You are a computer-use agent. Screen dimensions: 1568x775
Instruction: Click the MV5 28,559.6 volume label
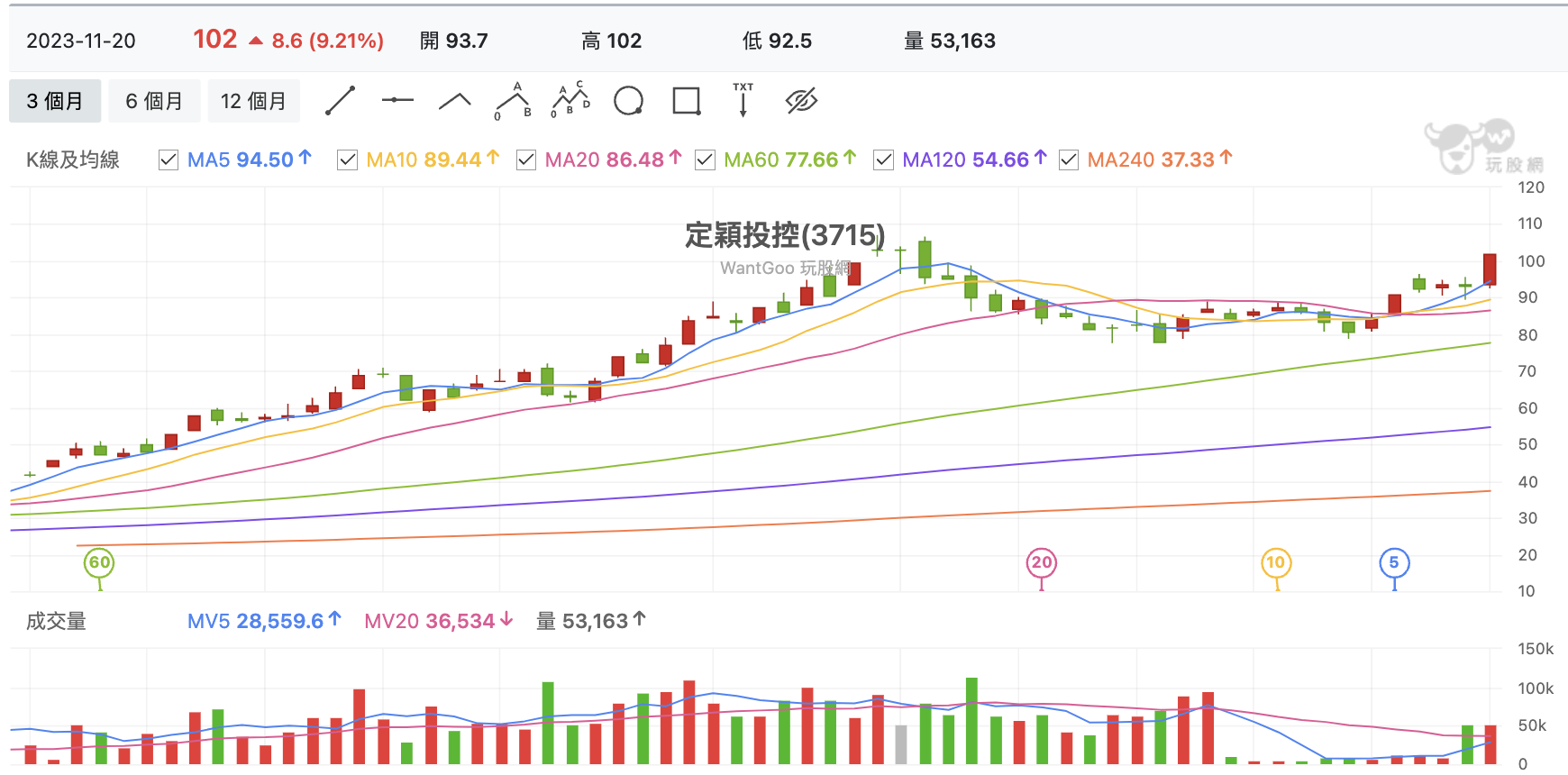coord(264,621)
